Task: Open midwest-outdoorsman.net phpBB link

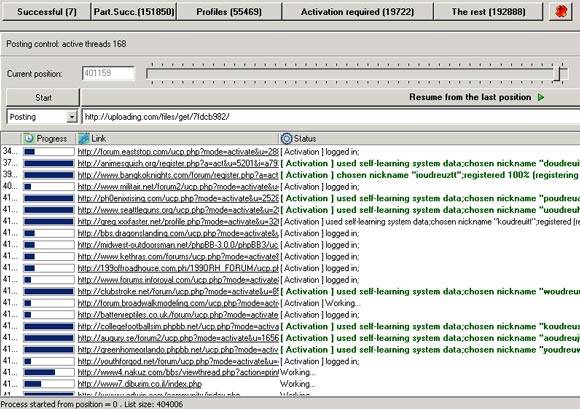Action: (178, 245)
